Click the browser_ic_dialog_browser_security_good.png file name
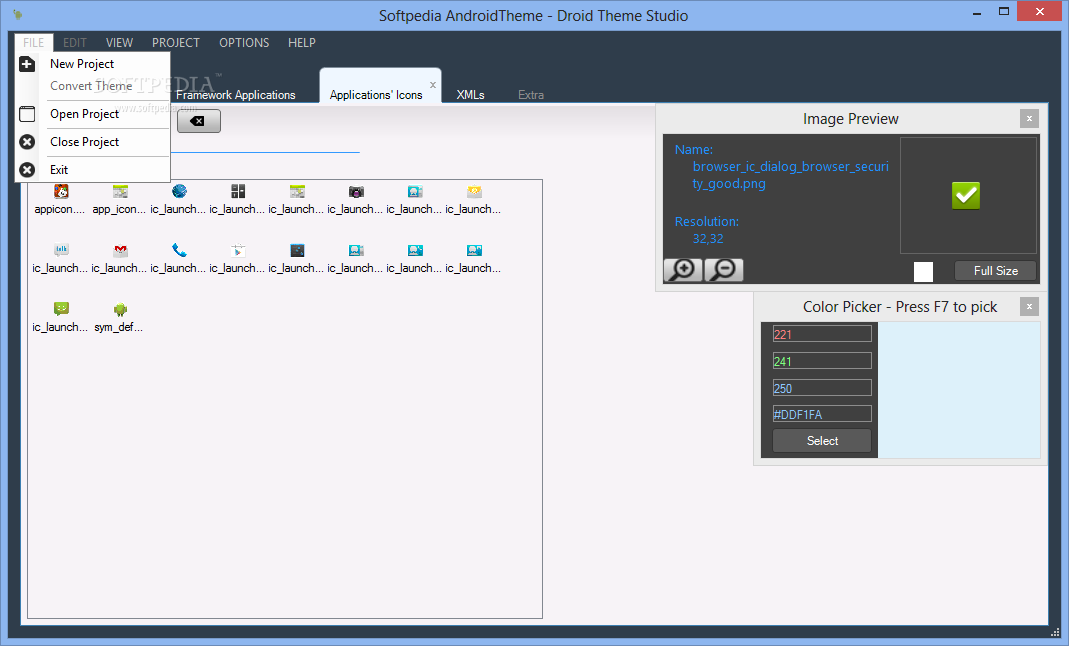1069x646 pixels. tap(791, 175)
